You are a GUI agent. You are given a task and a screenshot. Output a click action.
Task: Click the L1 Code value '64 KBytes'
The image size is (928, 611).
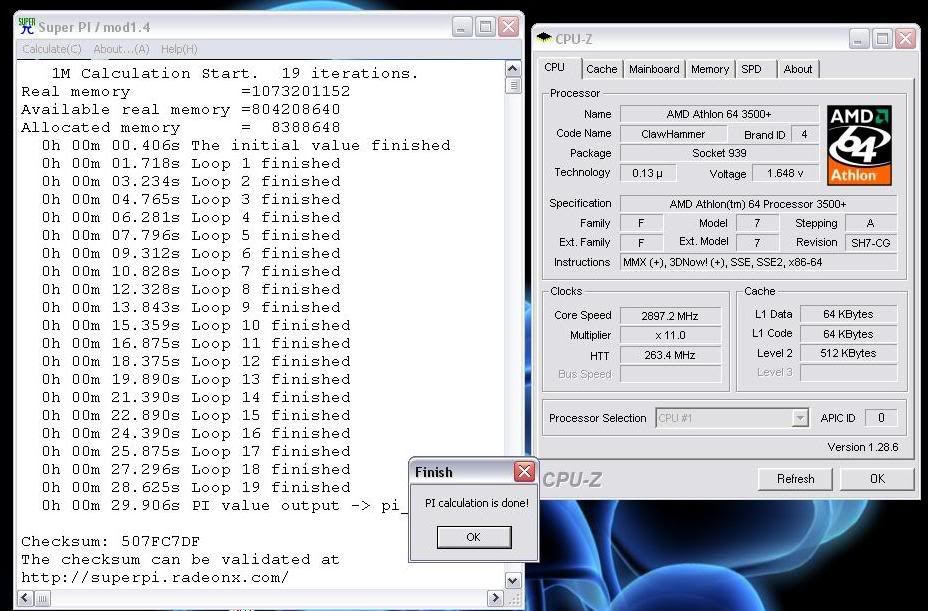[848, 334]
